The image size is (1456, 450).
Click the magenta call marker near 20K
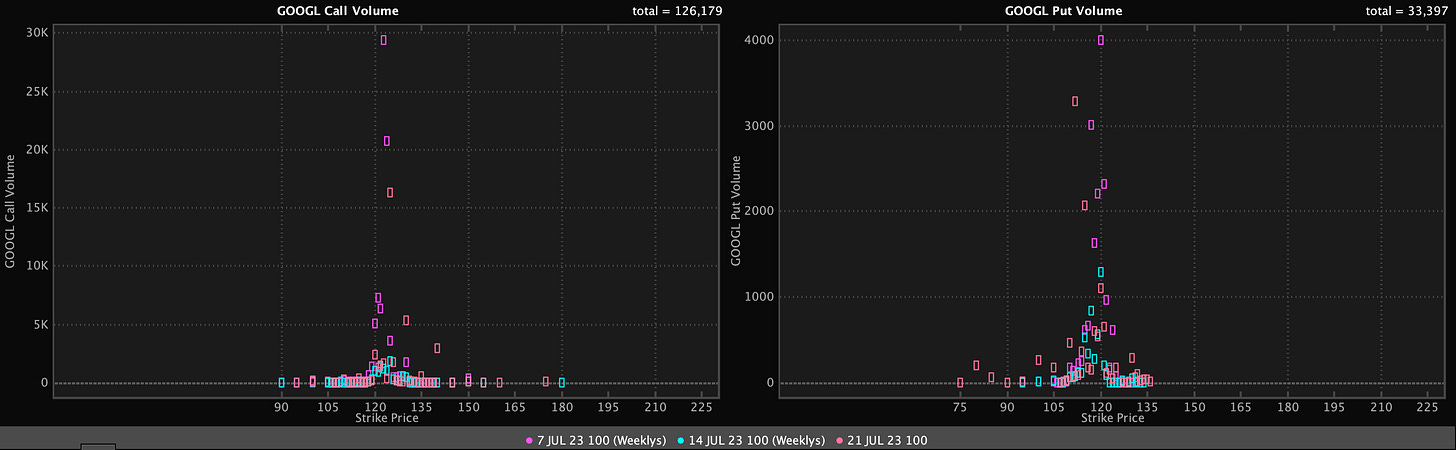pyautogui.click(x=387, y=141)
